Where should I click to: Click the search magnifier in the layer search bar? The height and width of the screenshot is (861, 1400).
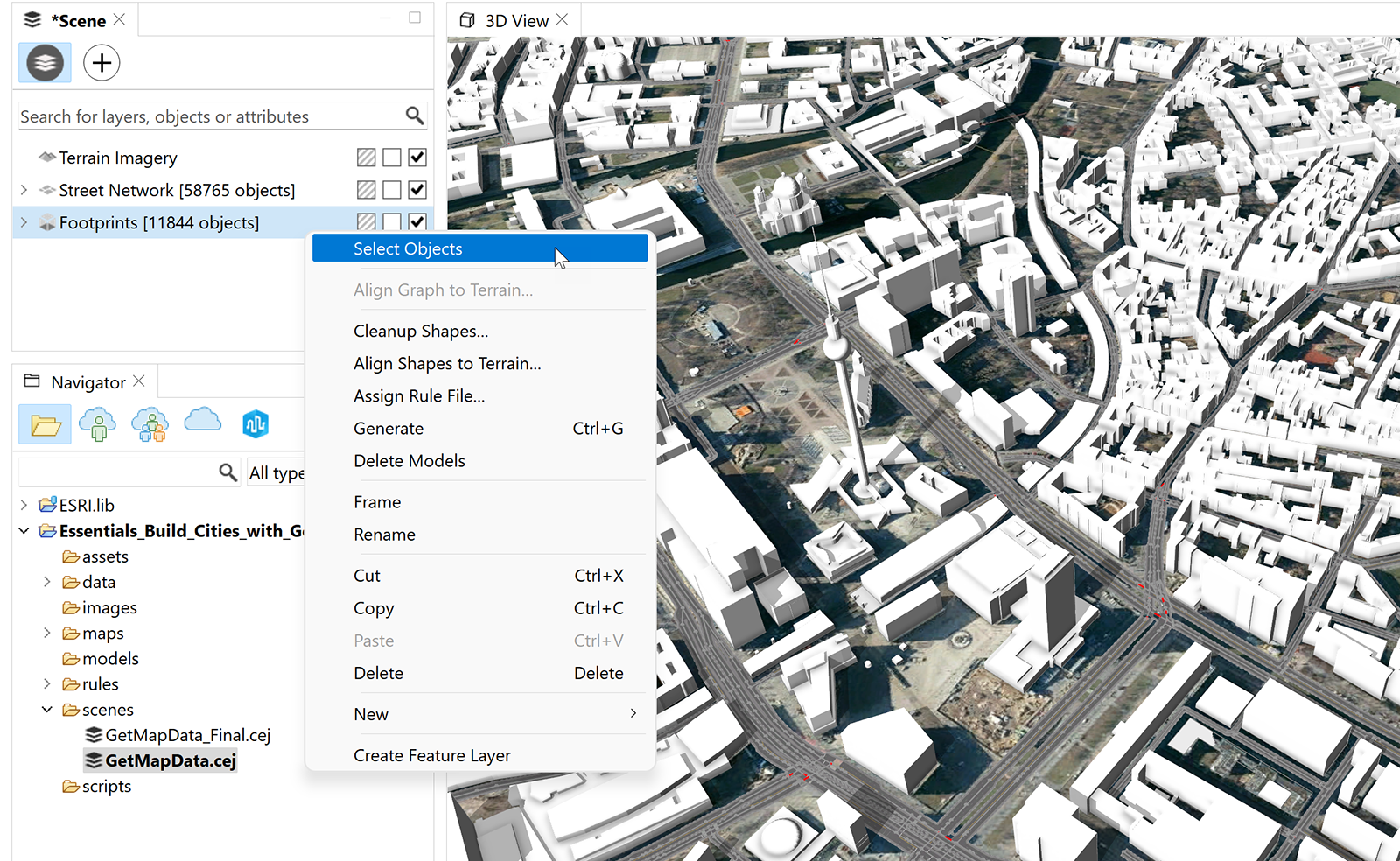pyautogui.click(x=413, y=115)
